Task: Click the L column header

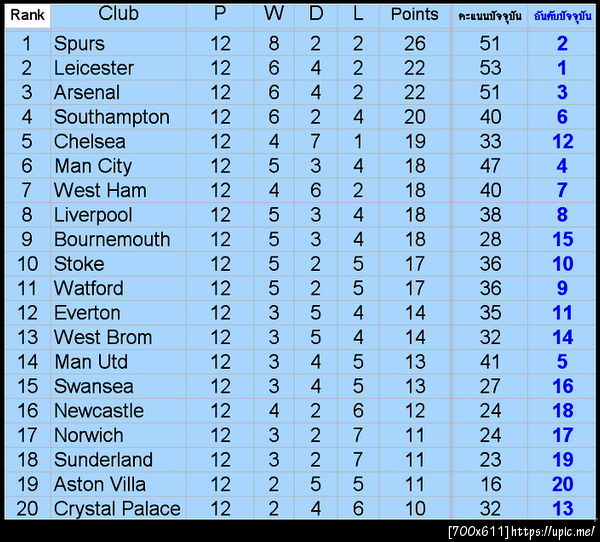Action: click(358, 14)
